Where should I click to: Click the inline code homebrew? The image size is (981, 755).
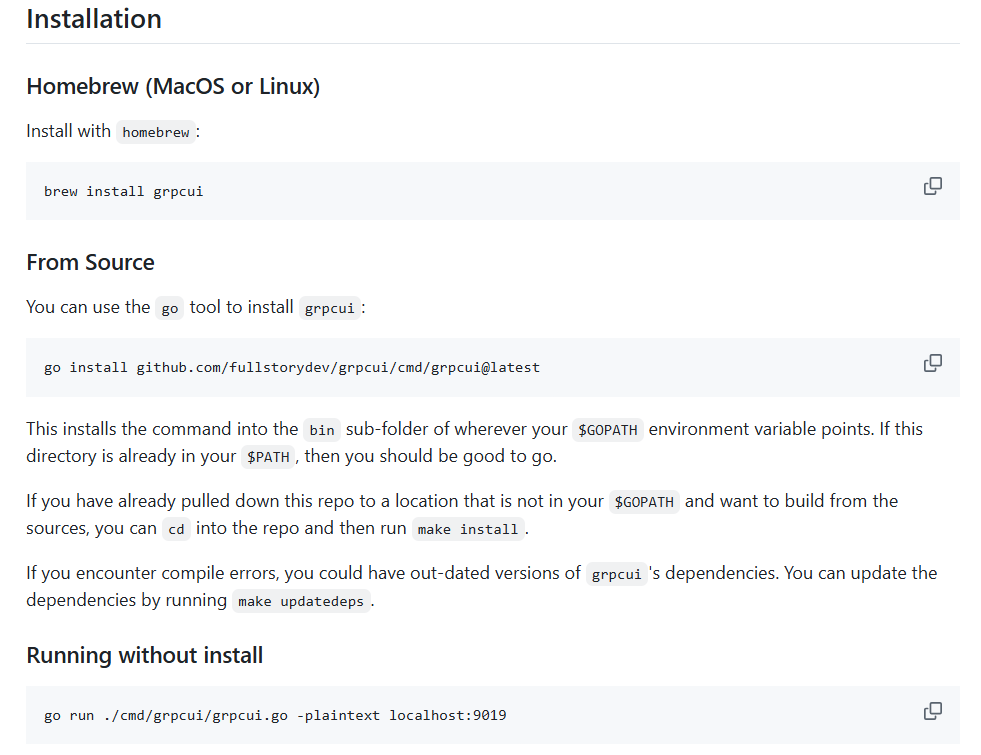click(x=156, y=132)
